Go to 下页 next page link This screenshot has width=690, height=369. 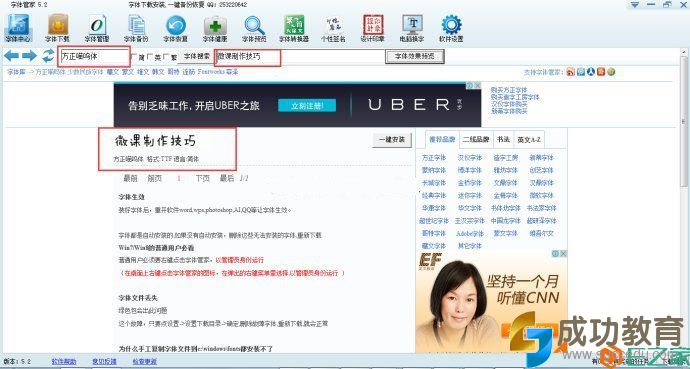[x=202, y=178]
